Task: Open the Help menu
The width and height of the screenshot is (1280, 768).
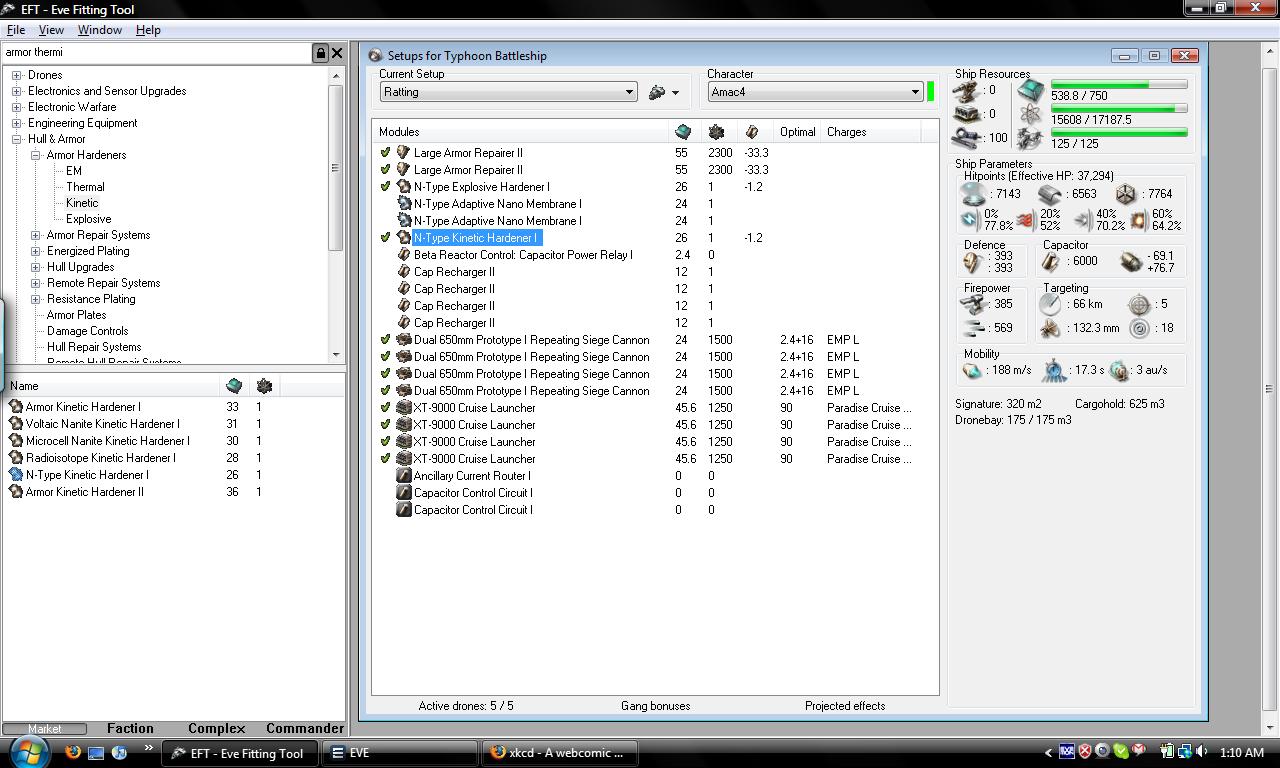Action: pyautogui.click(x=148, y=30)
